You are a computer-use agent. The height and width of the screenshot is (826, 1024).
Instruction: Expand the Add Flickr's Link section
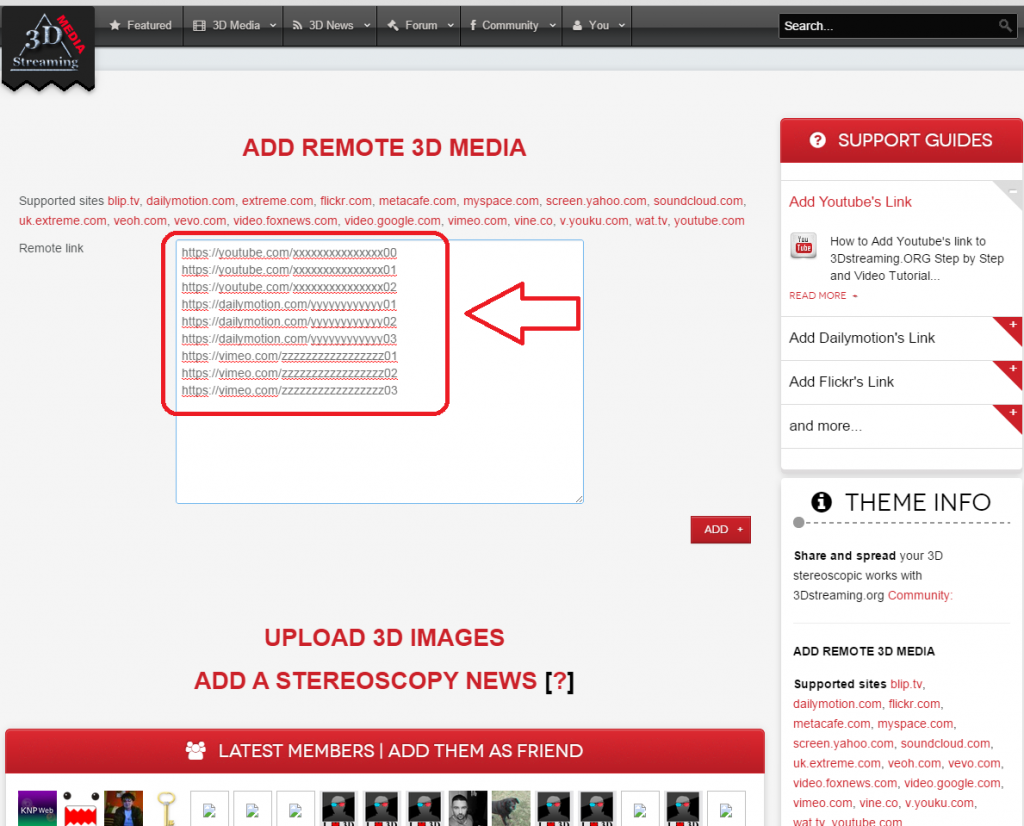1012,370
